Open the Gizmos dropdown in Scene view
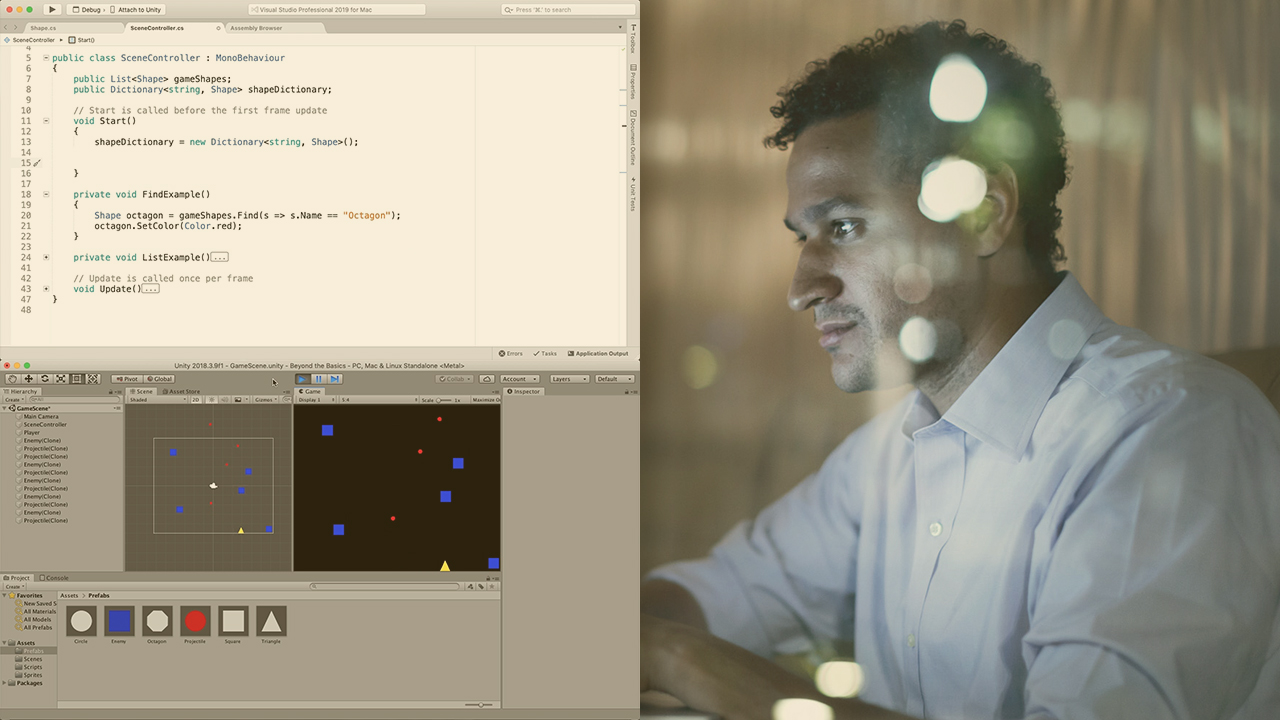 pos(266,399)
